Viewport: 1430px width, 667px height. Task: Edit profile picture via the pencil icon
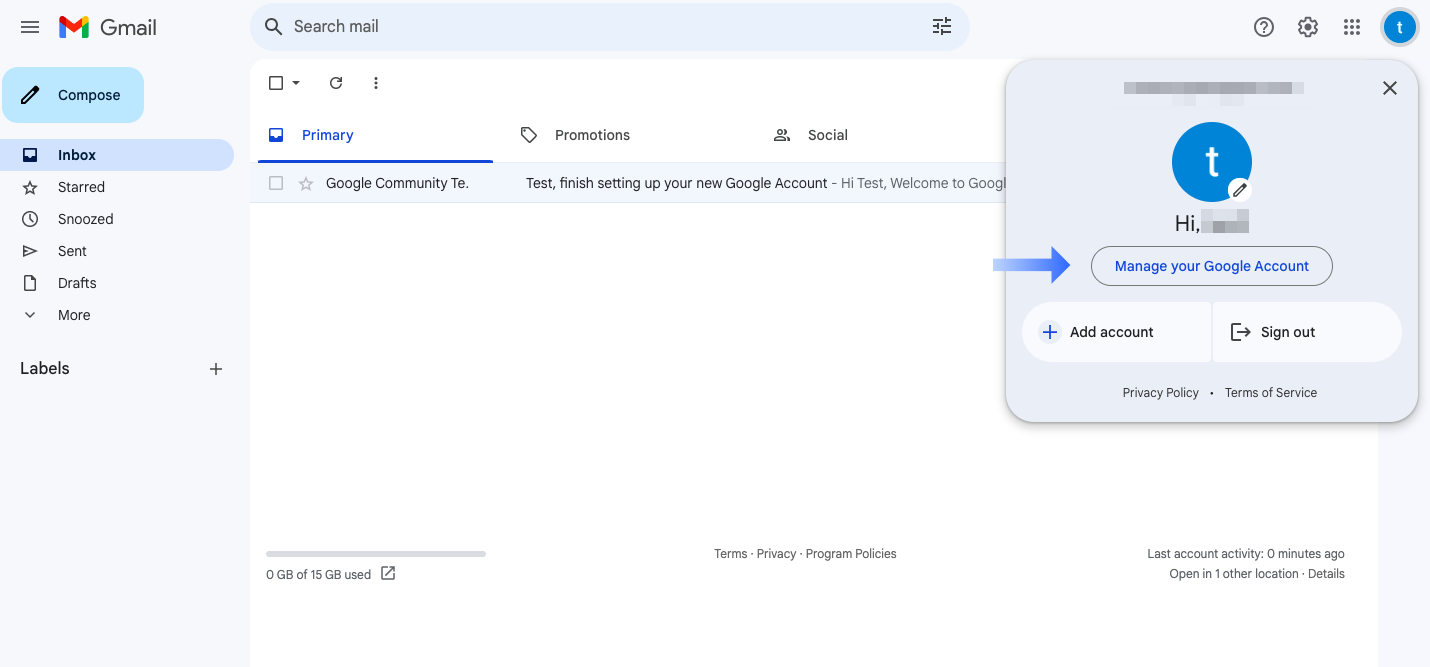click(x=1240, y=188)
